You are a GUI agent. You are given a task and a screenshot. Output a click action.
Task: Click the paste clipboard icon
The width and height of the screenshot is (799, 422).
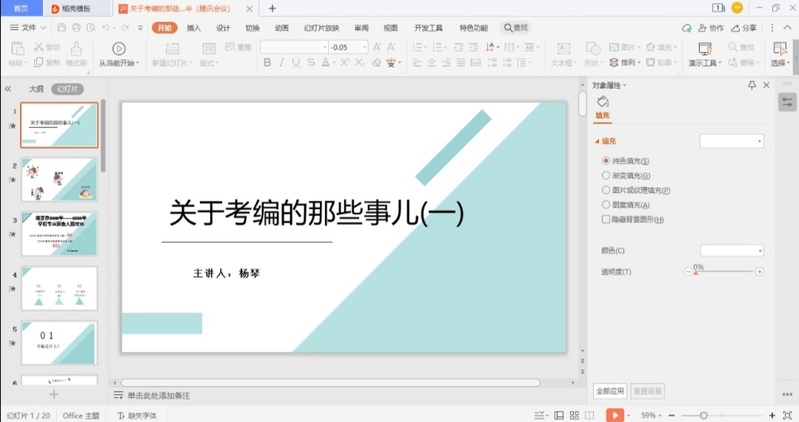tap(16, 50)
